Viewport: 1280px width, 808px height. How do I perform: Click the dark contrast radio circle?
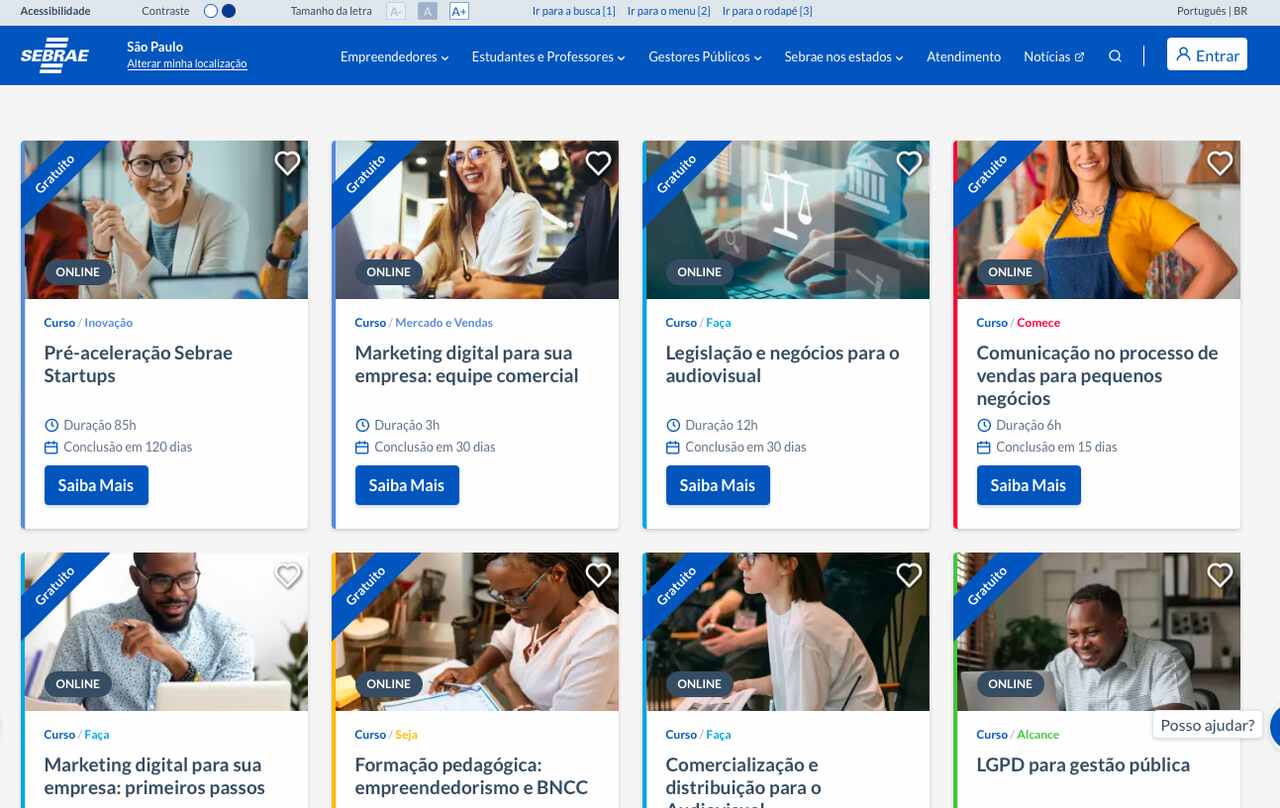(x=228, y=11)
